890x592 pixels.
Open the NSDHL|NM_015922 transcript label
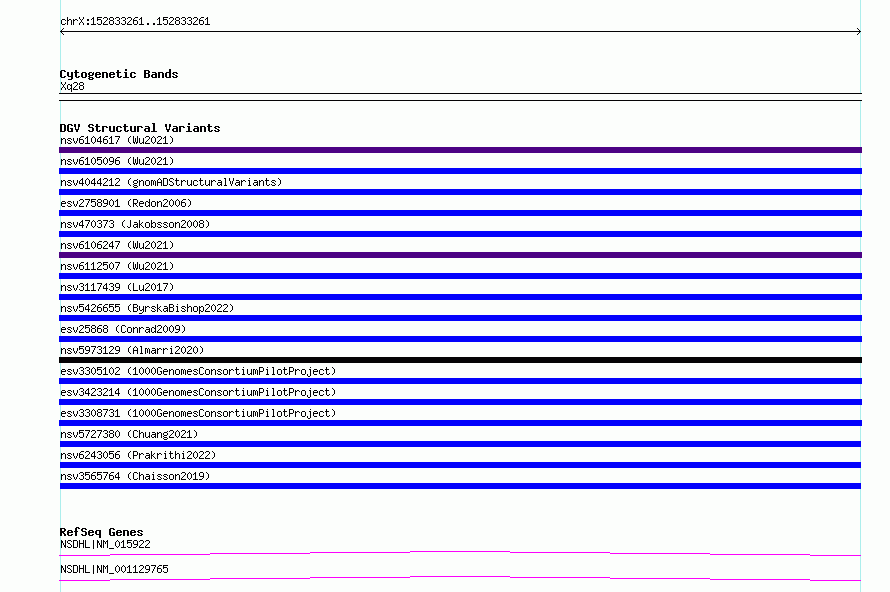(105, 544)
